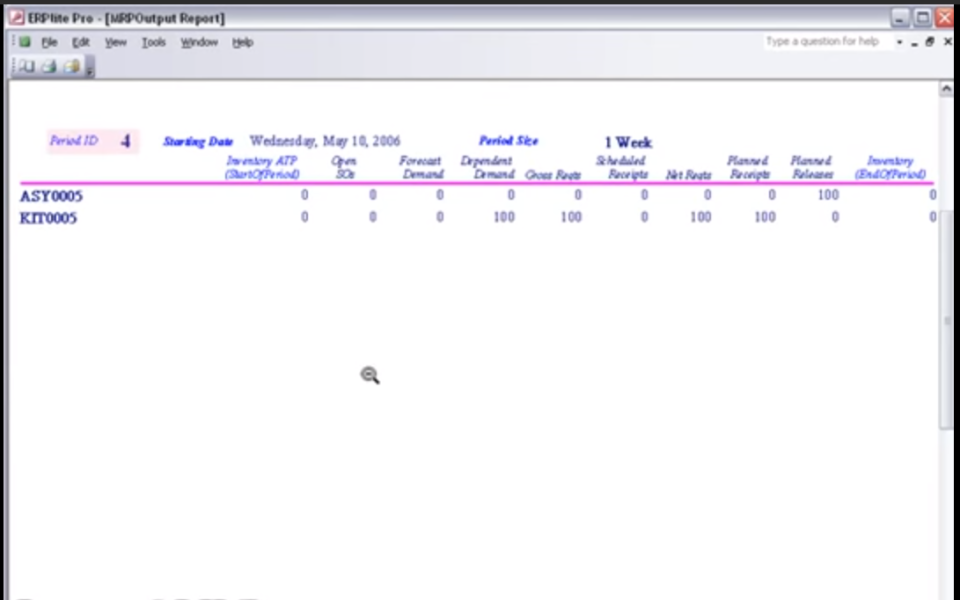Click the ERPlite Pro title bar app icon

click(17, 18)
